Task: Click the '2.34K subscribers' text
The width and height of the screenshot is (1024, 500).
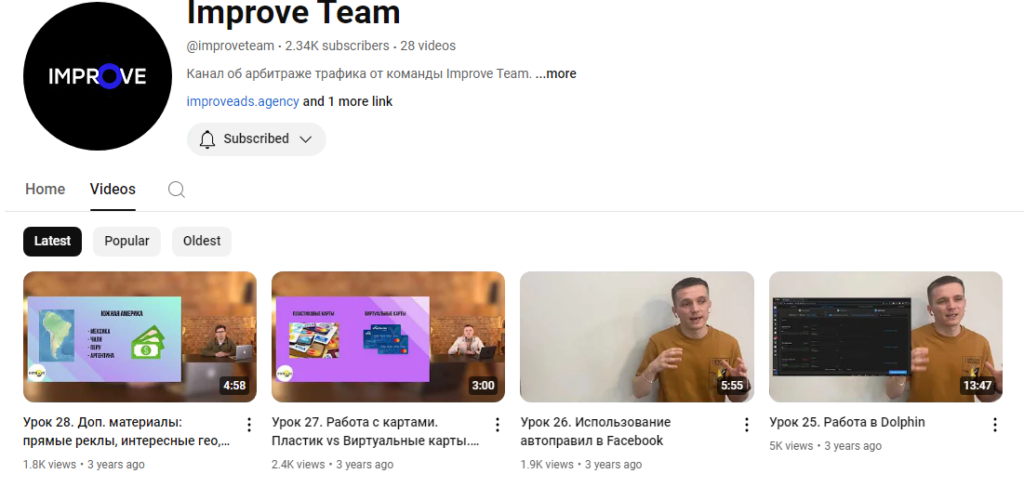Action: point(337,46)
